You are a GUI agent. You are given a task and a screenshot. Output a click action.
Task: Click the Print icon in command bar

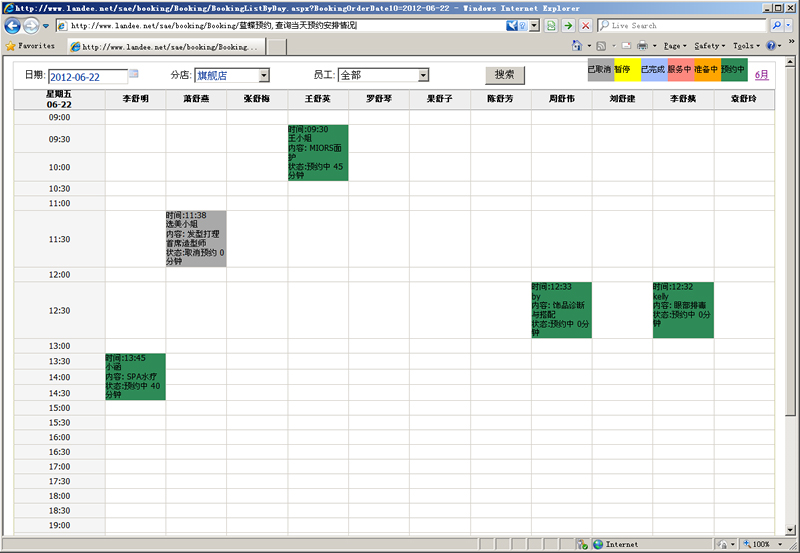click(641, 46)
